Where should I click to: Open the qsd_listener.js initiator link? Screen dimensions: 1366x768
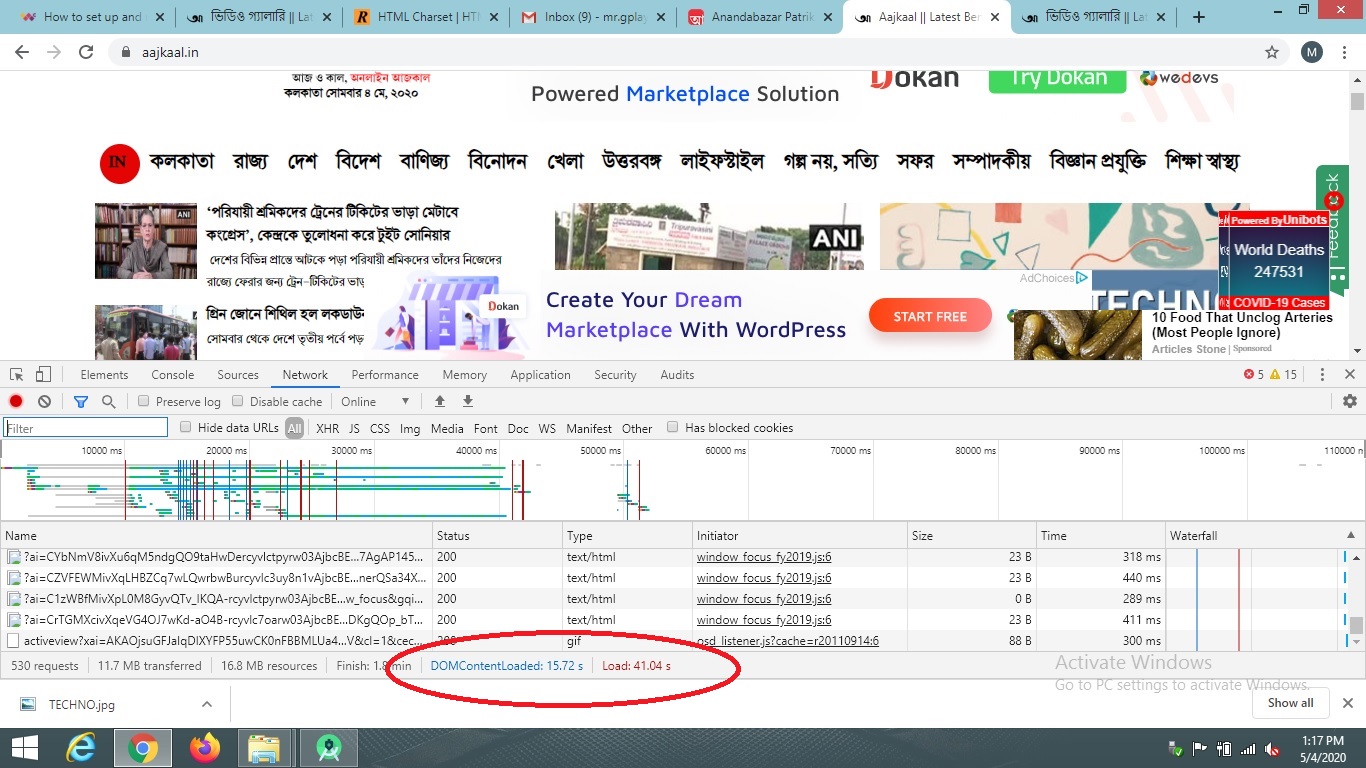pyautogui.click(x=788, y=641)
